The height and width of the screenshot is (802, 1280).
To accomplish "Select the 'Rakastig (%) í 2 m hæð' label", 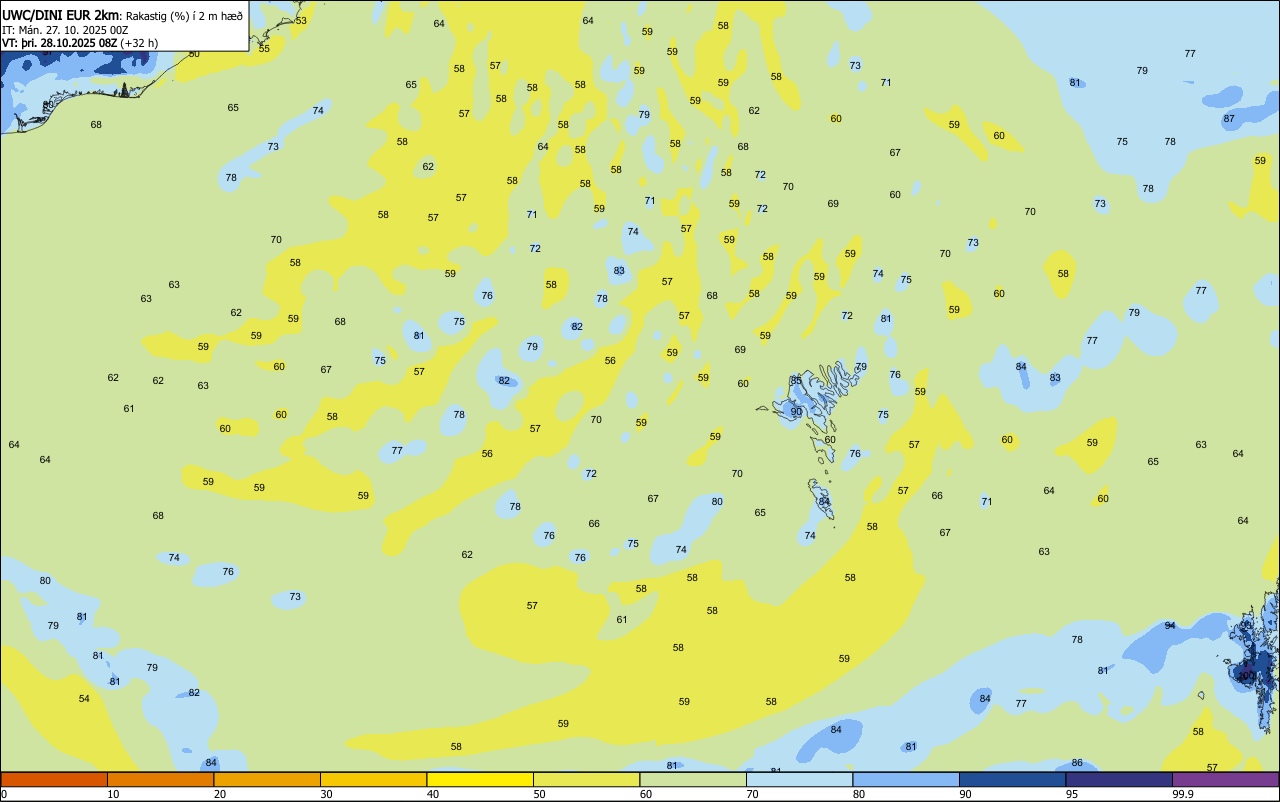I will (x=184, y=15).
